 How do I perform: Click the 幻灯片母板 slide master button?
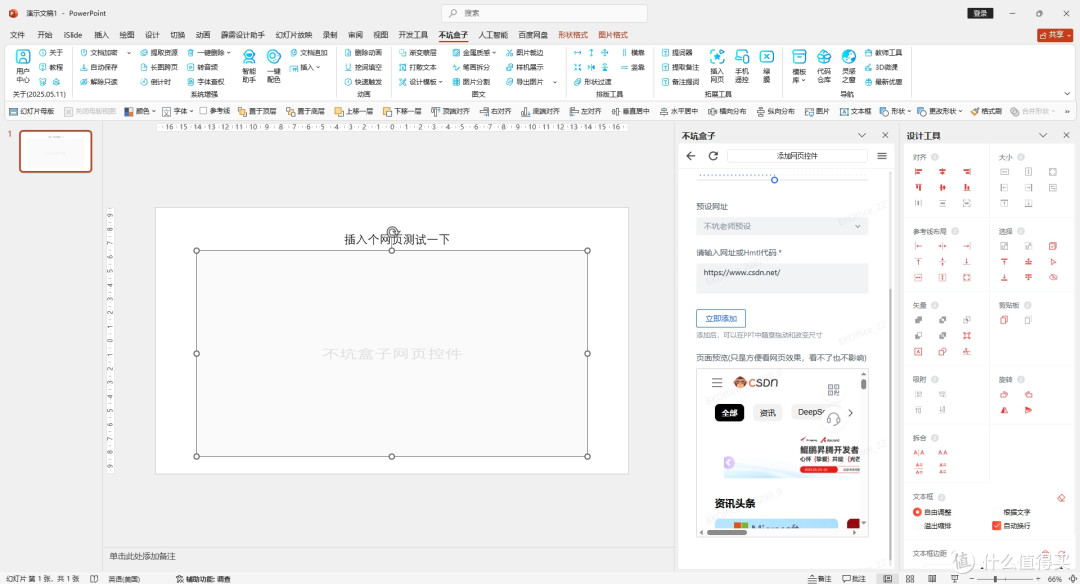[32, 111]
